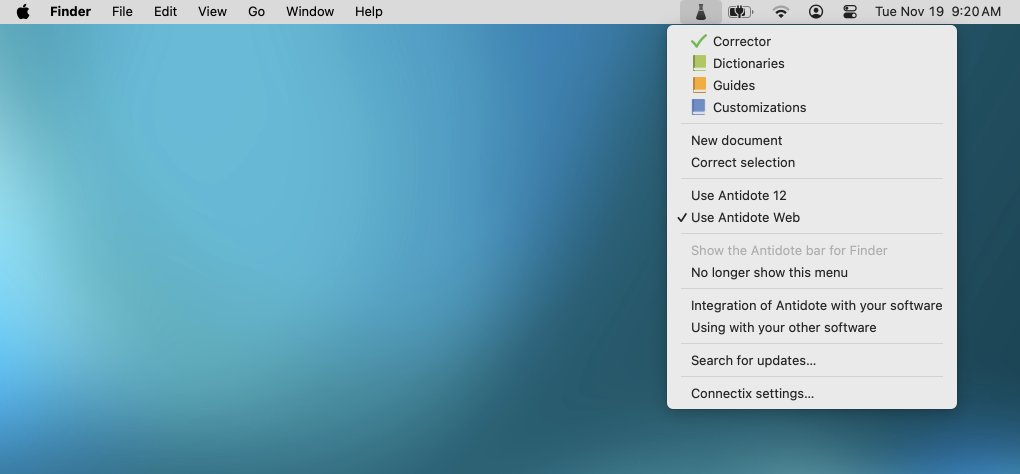Choose New document from Antidote menu
Screen dimensions: 1020x474
click(x=736, y=141)
